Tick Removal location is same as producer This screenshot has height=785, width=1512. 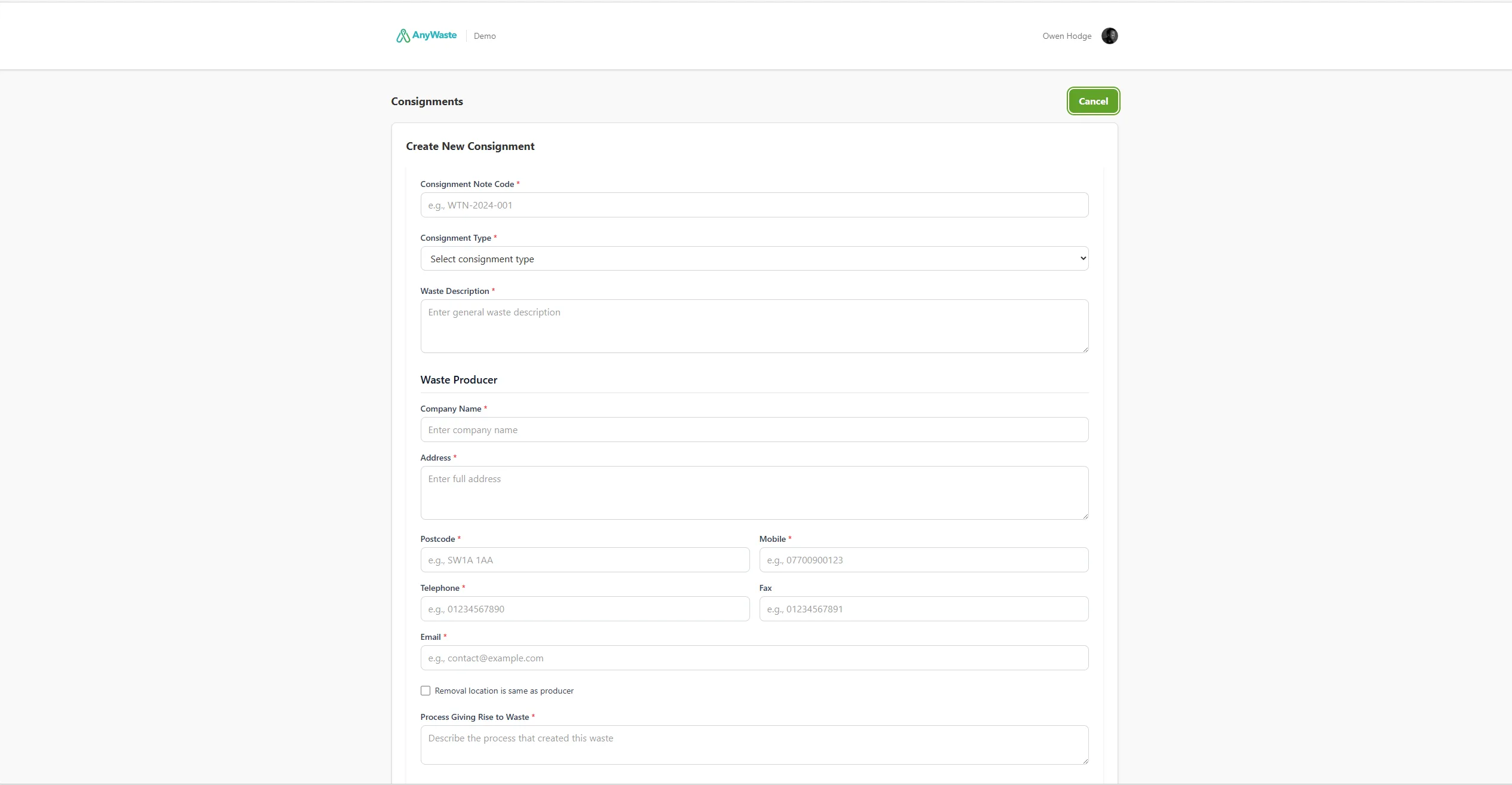[426, 691]
